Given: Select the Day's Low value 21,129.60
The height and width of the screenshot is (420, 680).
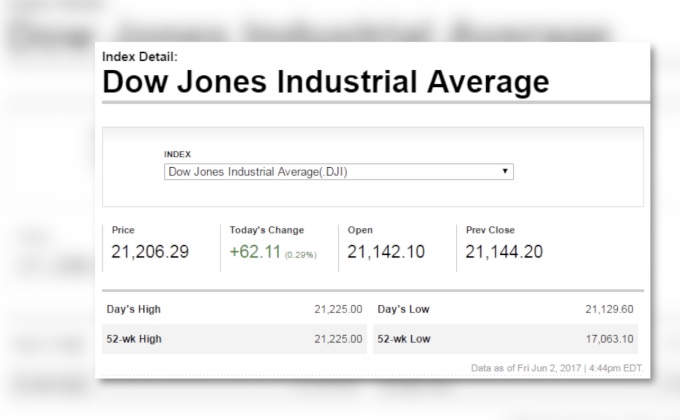Looking at the screenshot, I should (609, 309).
